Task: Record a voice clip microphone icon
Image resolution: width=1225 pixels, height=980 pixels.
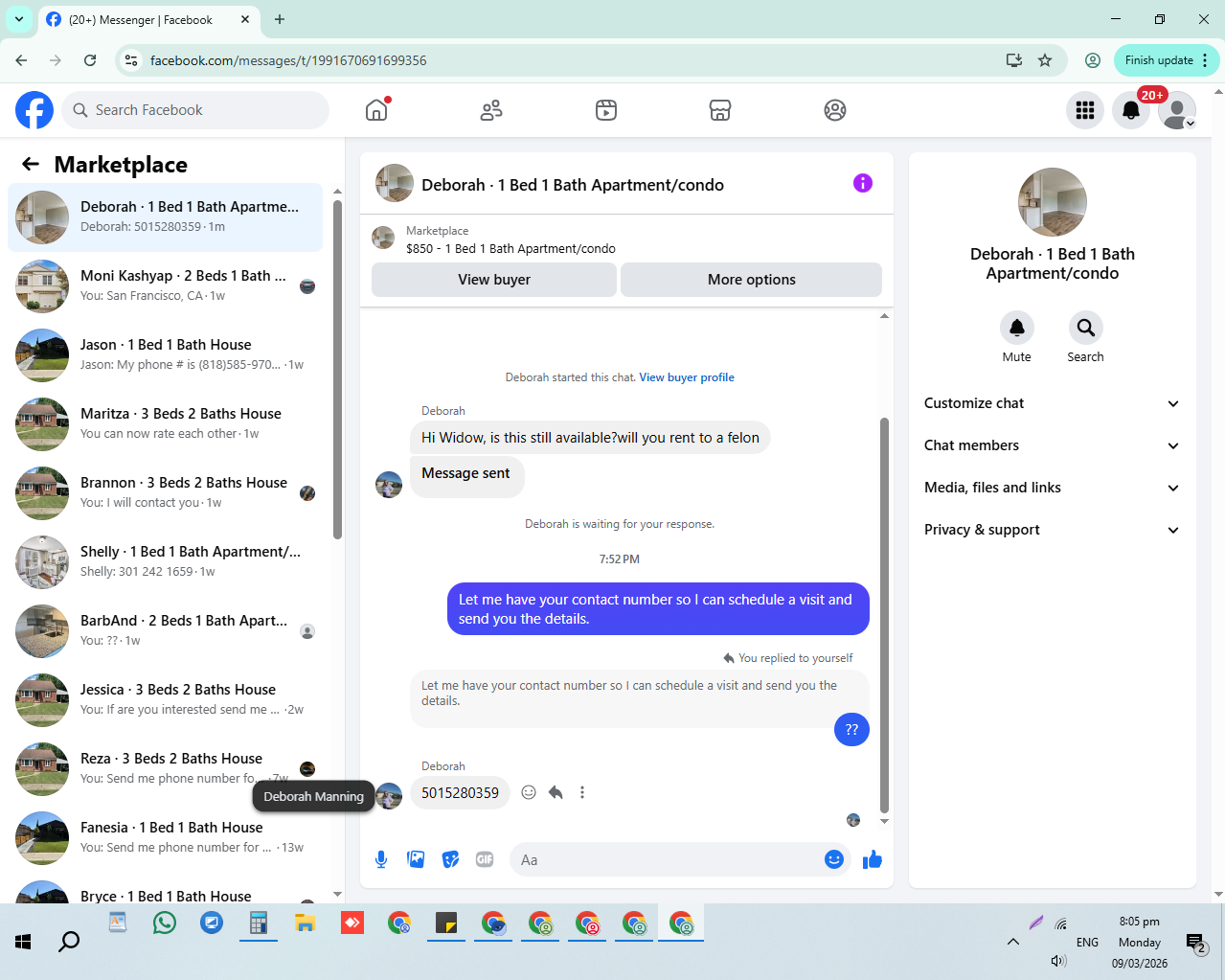Action: coord(381,859)
